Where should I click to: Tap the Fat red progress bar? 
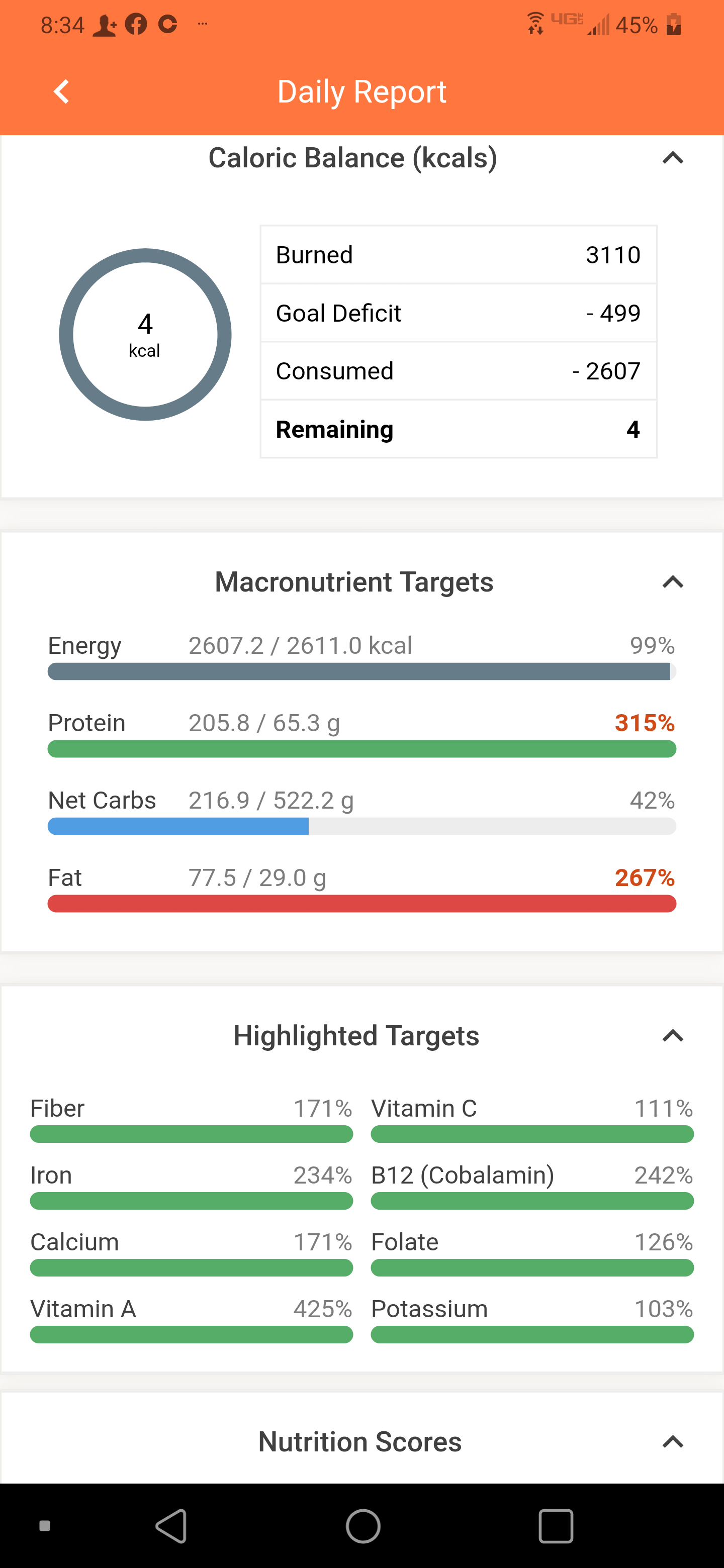pyautogui.click(x=361, y=903)
